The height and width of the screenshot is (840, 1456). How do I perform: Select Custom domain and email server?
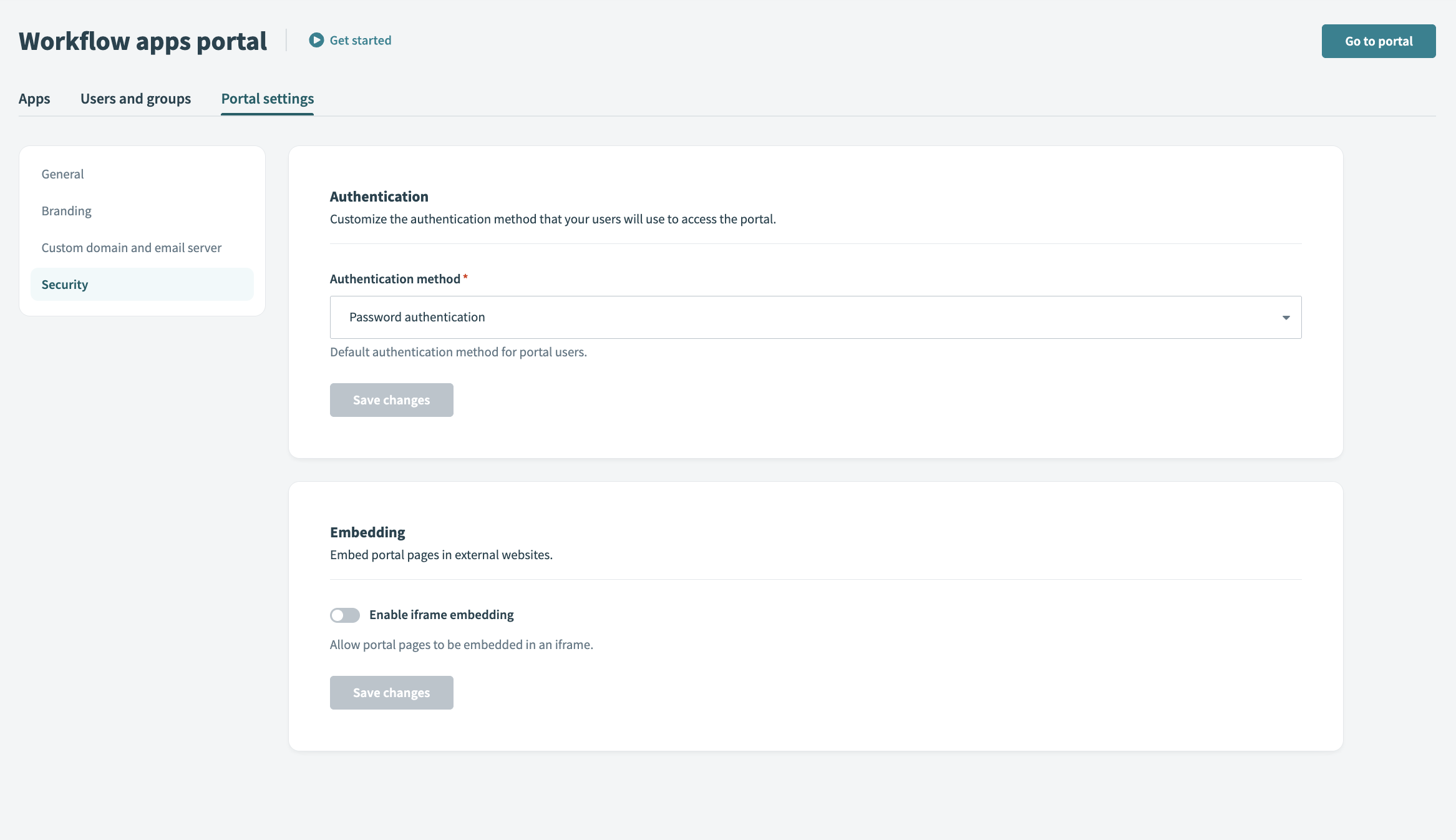(x=131, y=248)
